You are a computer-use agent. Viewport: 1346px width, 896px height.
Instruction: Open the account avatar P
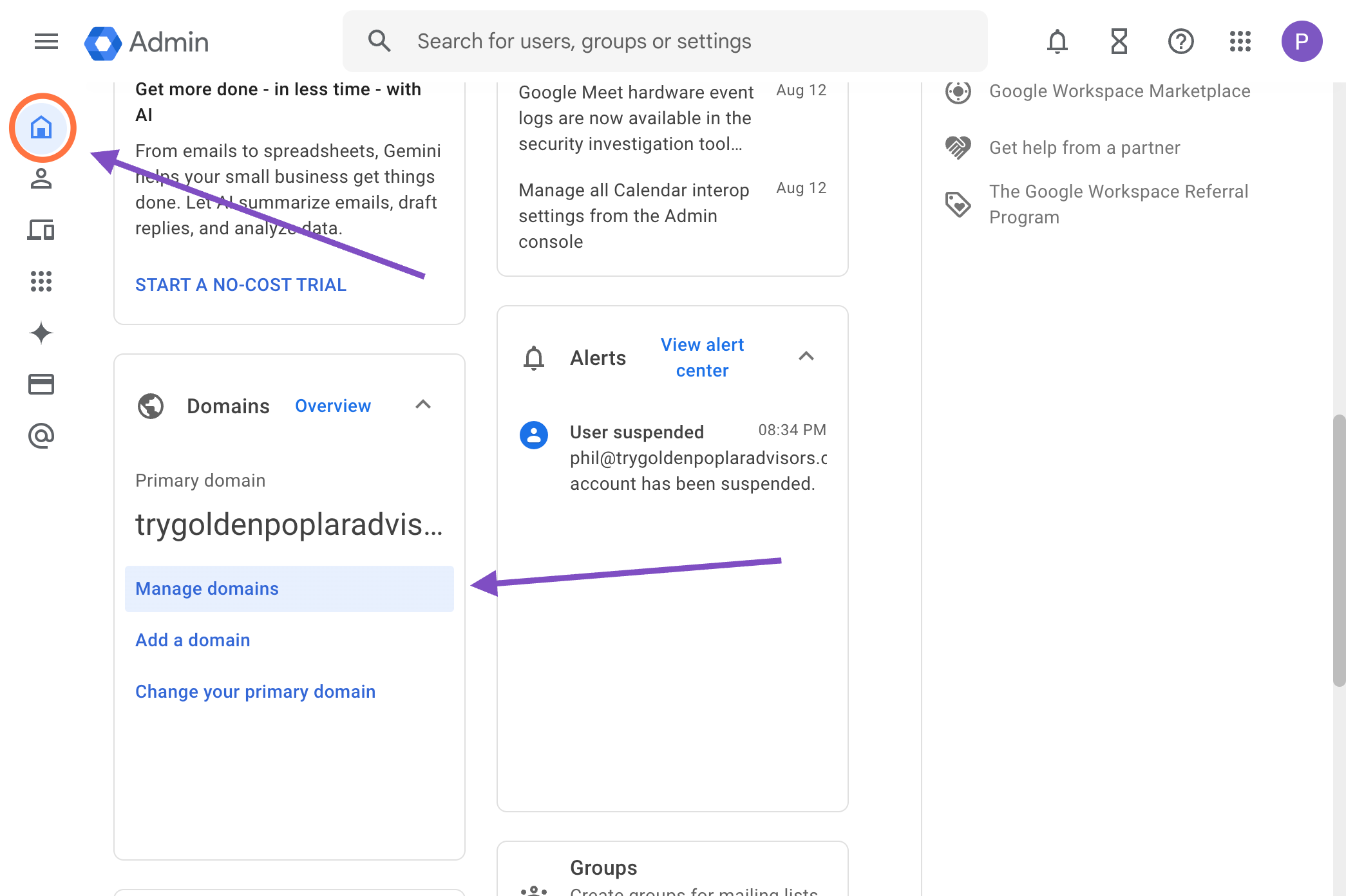[1302, 41]
